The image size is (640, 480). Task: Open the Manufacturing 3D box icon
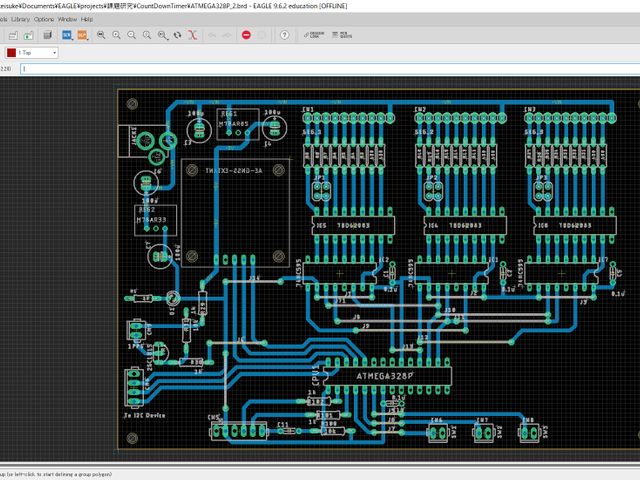click(48, 35)
